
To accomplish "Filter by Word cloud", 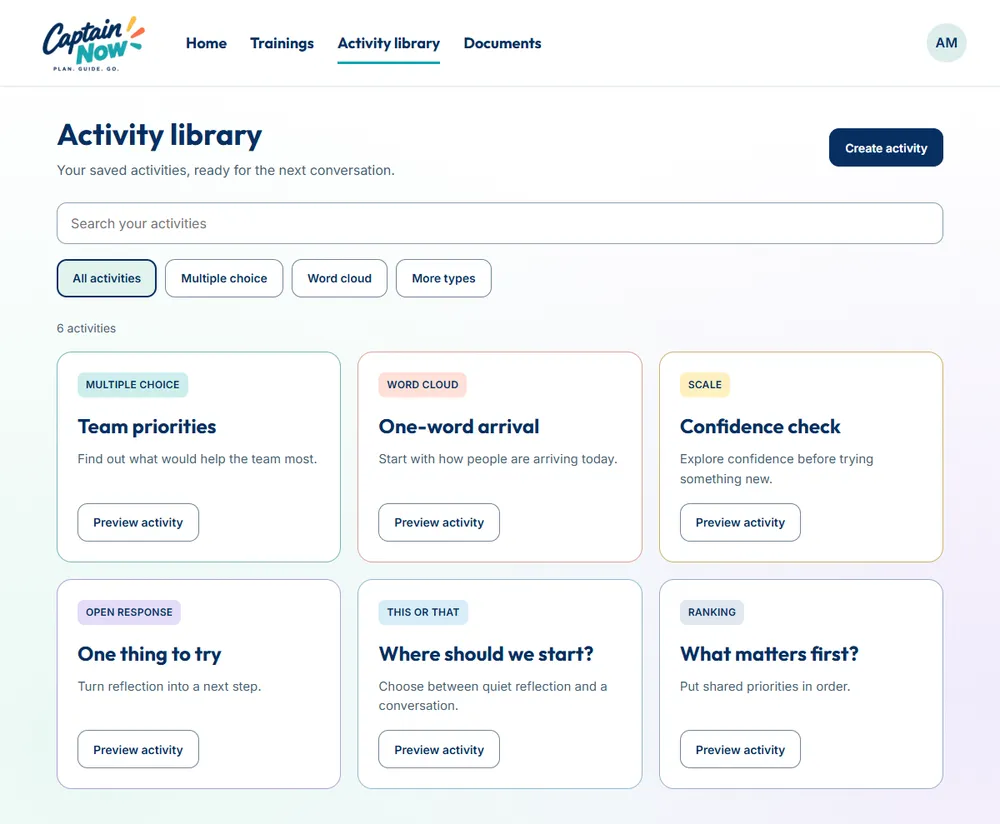I will tap(339, 278).
